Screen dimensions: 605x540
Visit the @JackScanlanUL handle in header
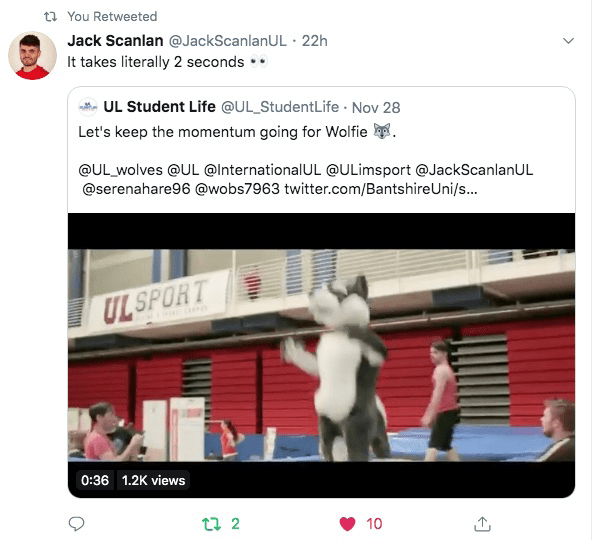[228, 41]
